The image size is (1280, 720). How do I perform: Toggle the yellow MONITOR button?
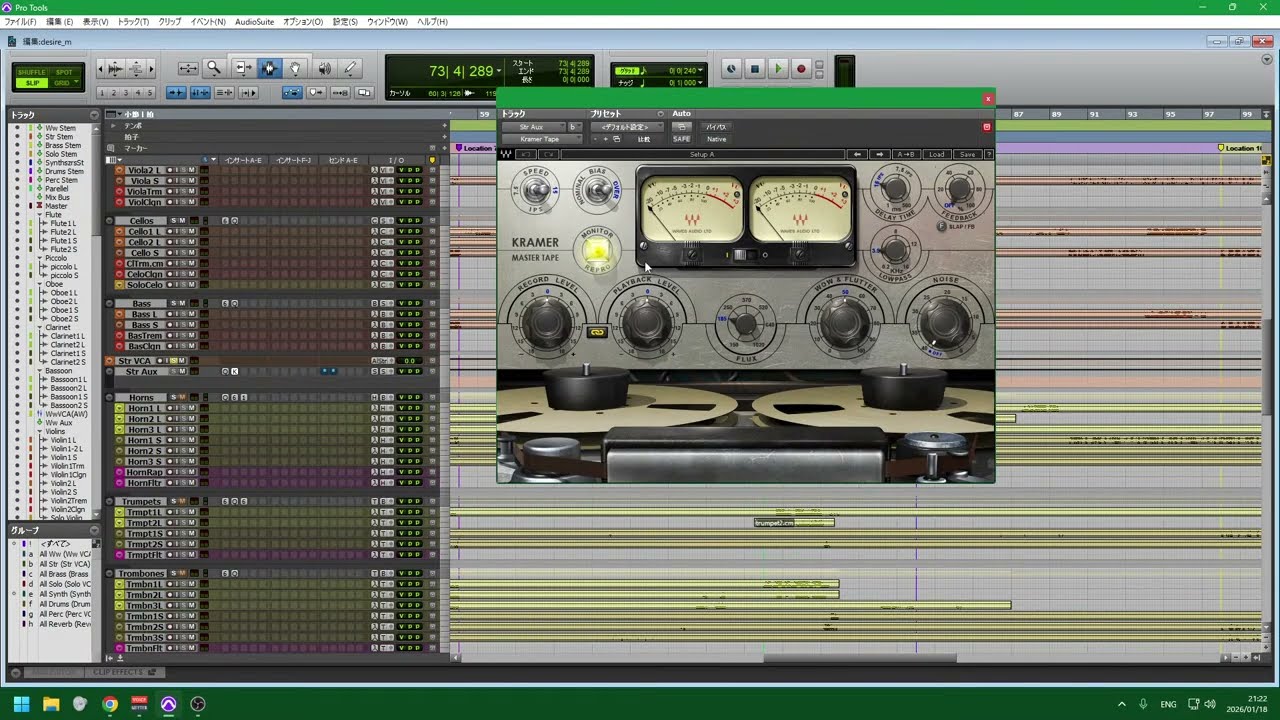(x=597, y=251)
